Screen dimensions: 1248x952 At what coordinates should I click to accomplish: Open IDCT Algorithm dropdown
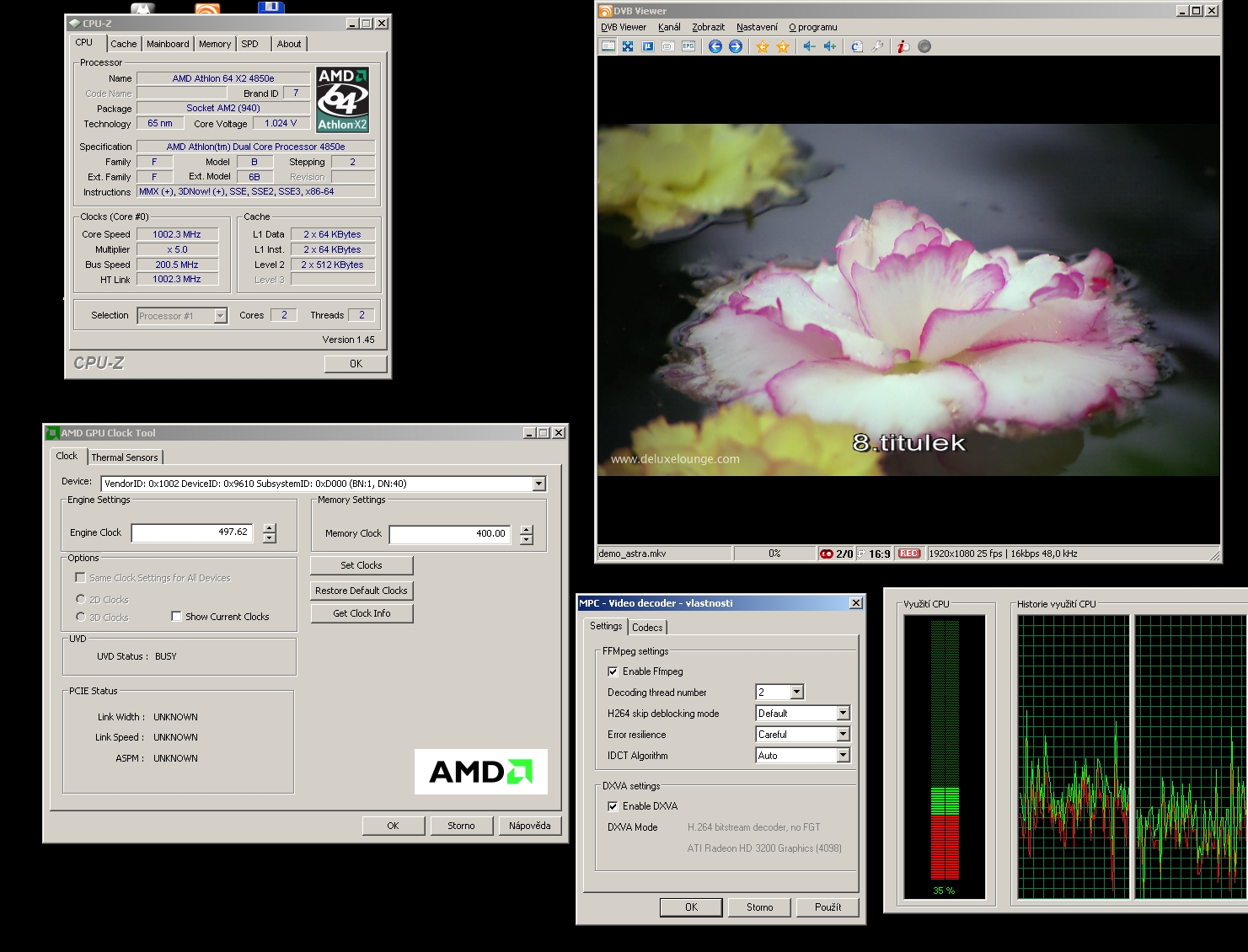click(843, 755)
